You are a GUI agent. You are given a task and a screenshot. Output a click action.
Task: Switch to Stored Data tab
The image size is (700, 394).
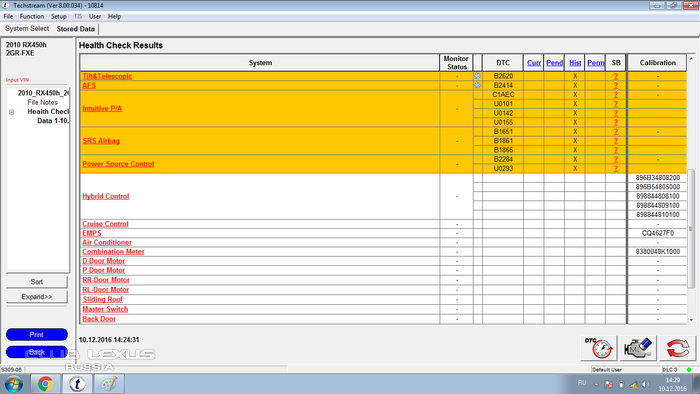[75, 29]
